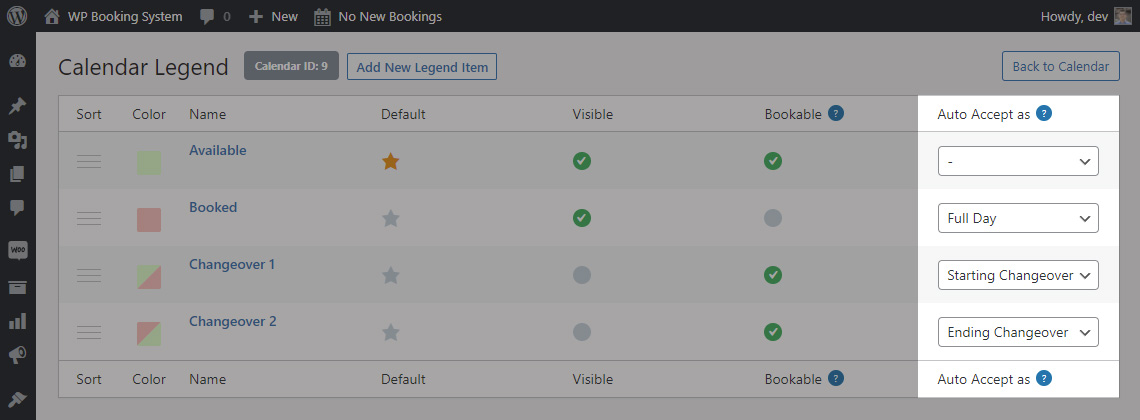Viewport: 1140px width, 420px height.
Task: Open the No New Bookings admin bar item
Action: 378,16
